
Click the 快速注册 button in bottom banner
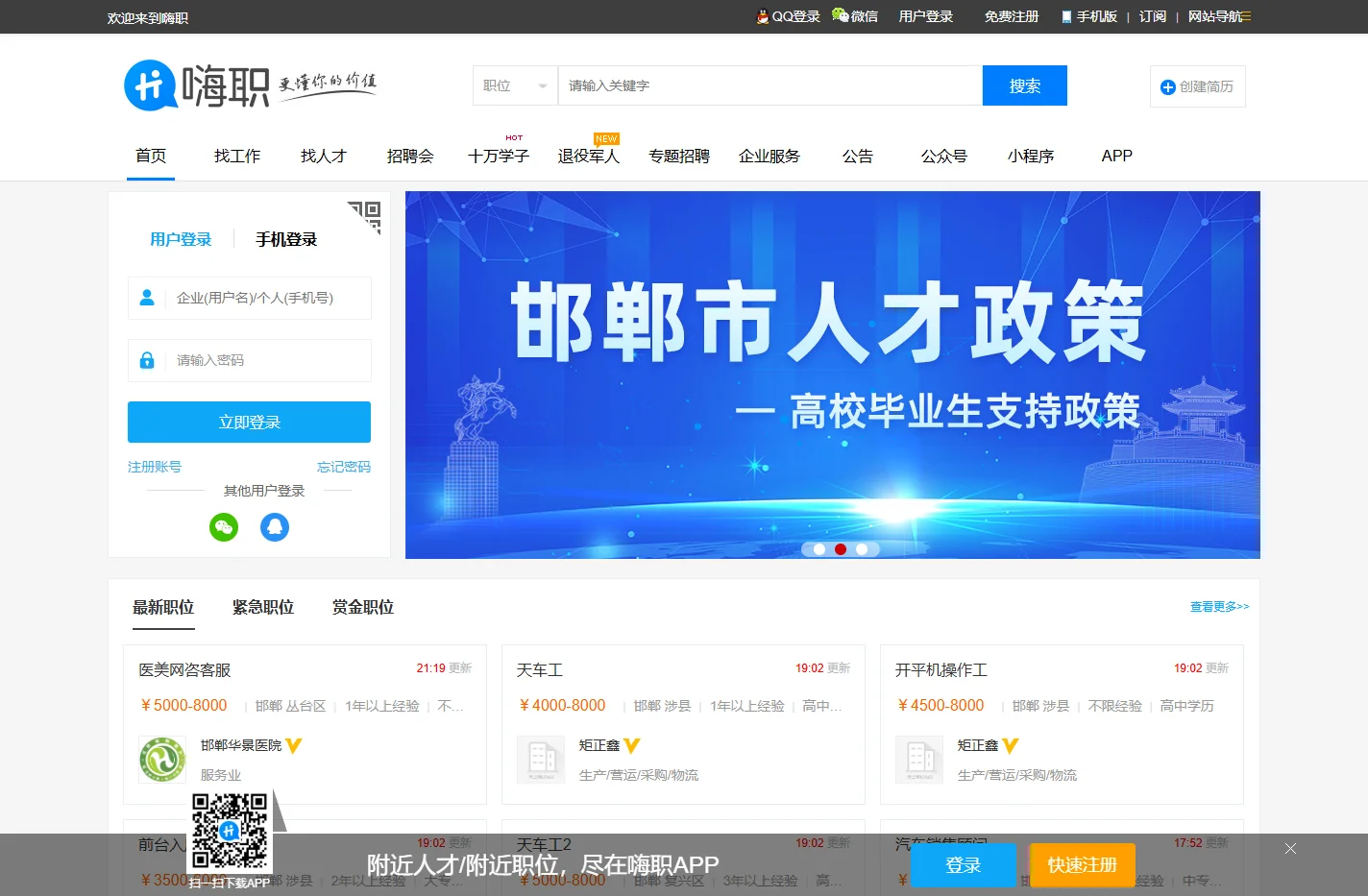1083,864
